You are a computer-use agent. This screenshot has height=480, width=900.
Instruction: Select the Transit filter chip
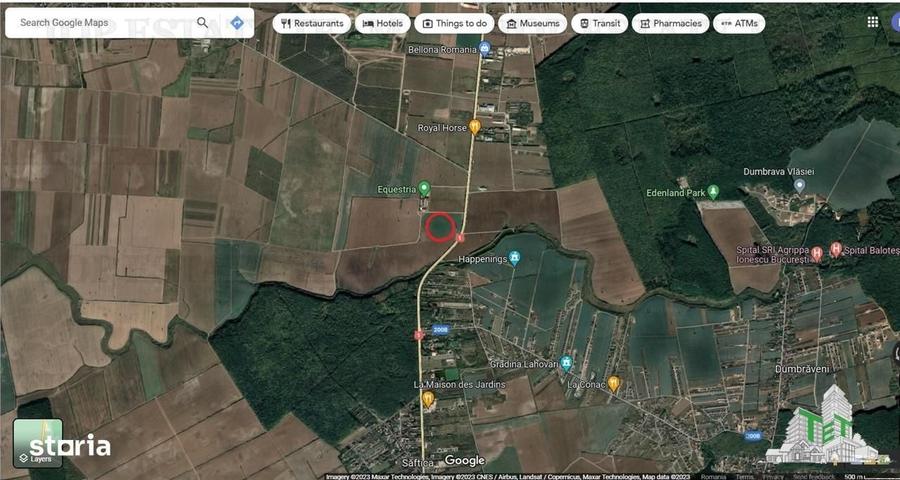pos(599,24)
